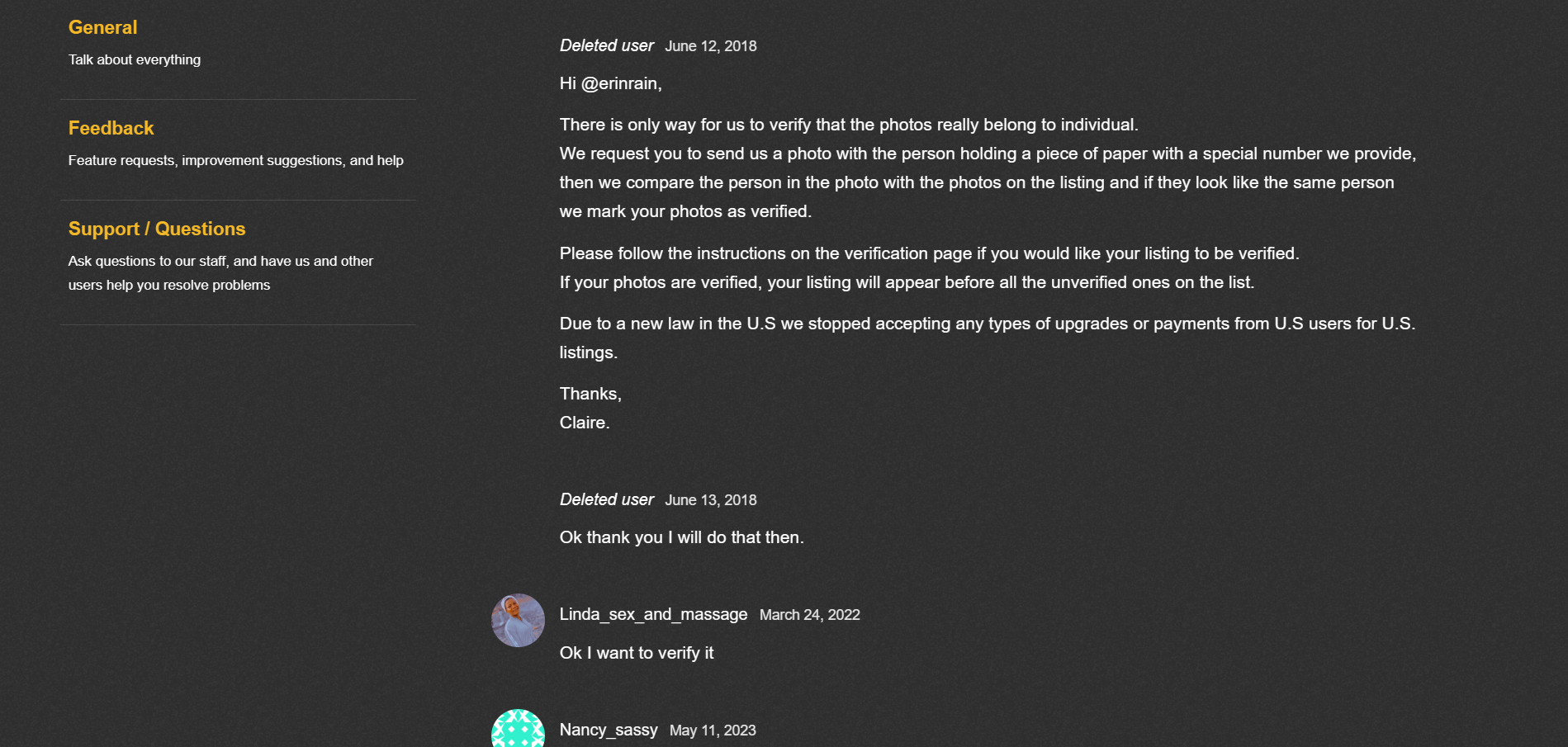The height and width of the screenshot is (747, 1568).
Task: Click the June 13, 2018 post timestamp
Action: pyautogui.click(x=711, y=500)
